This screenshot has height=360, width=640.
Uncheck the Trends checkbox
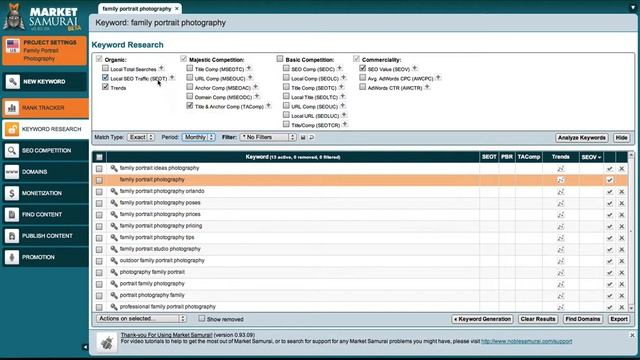point(105,87)
